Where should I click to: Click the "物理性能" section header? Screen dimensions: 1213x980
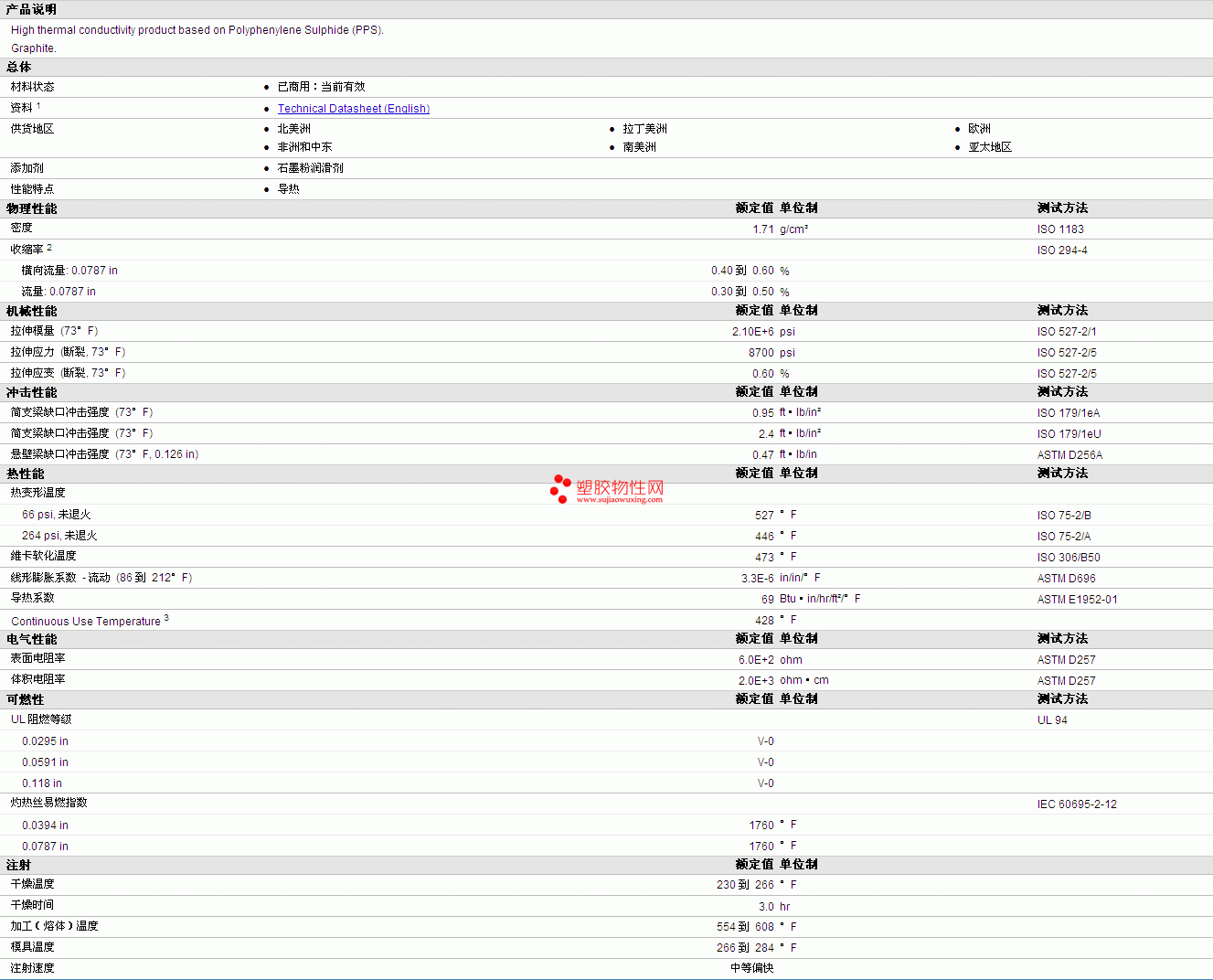pos(31,208)
